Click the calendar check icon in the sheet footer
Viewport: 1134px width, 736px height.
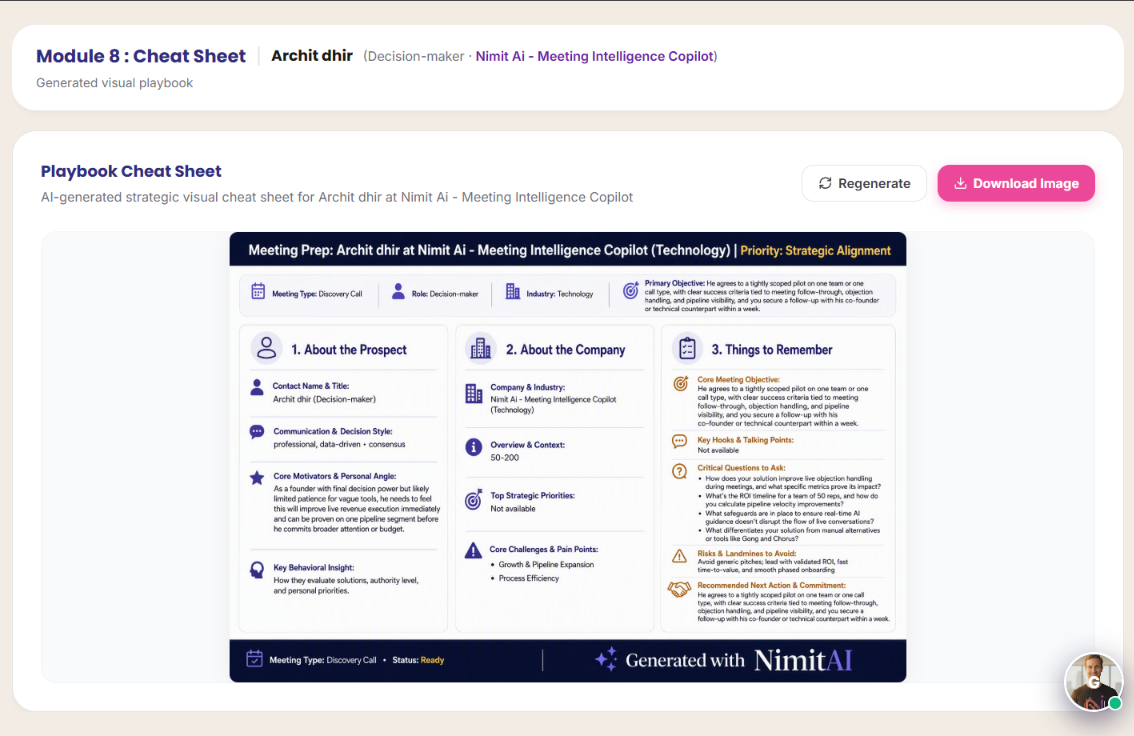click(255, 659)
